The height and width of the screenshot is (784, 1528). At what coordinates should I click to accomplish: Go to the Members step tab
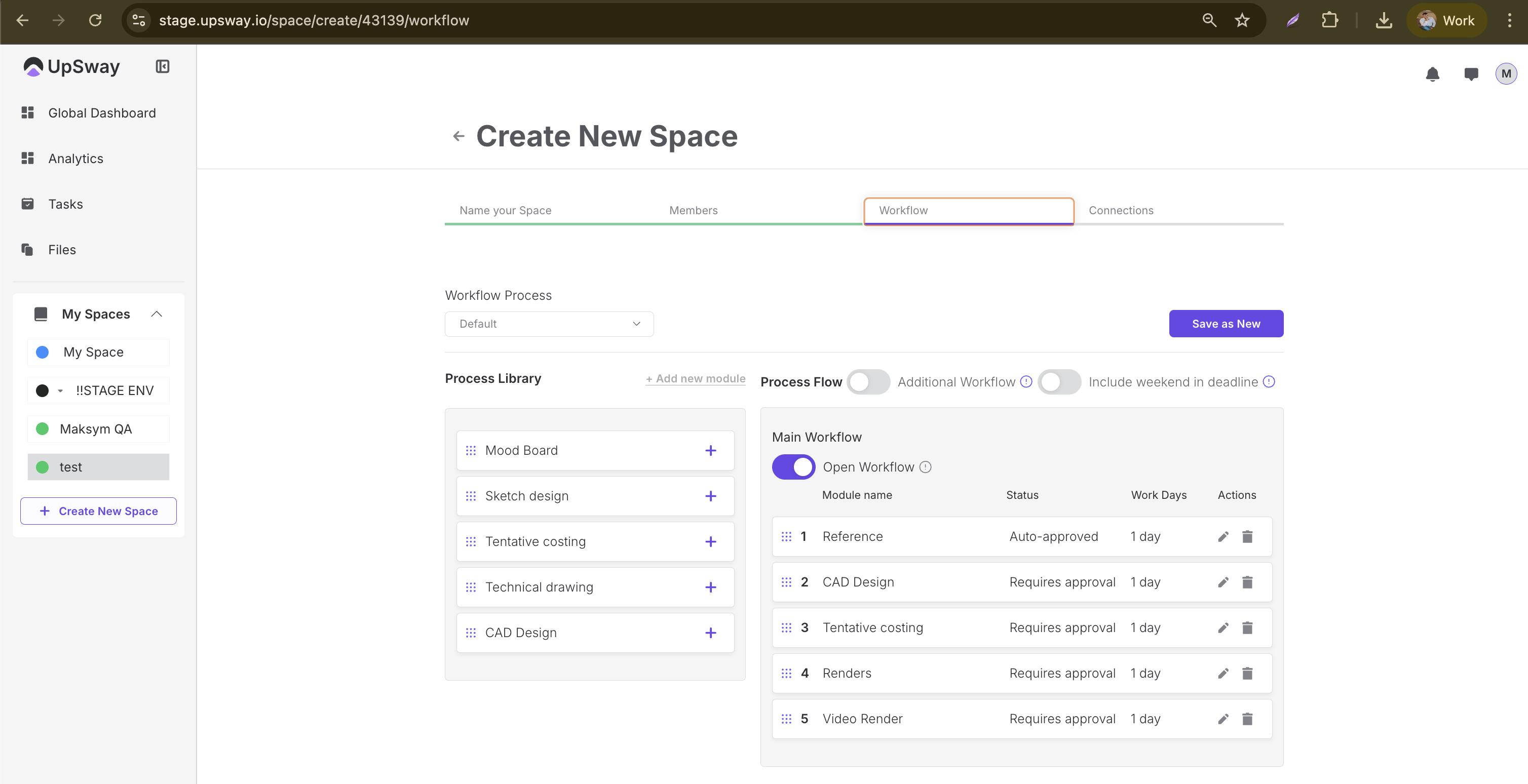point(693,211)
